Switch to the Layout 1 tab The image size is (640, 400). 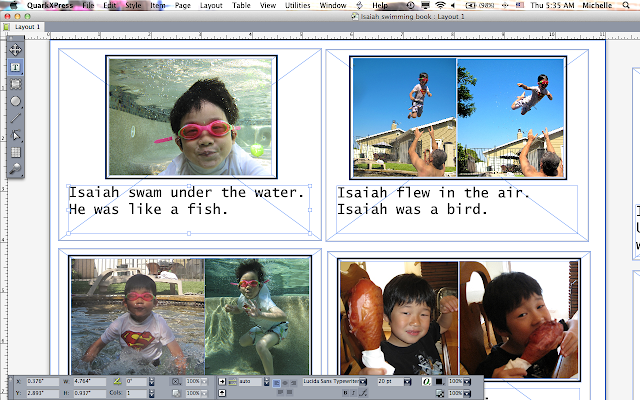click(27, 27)
